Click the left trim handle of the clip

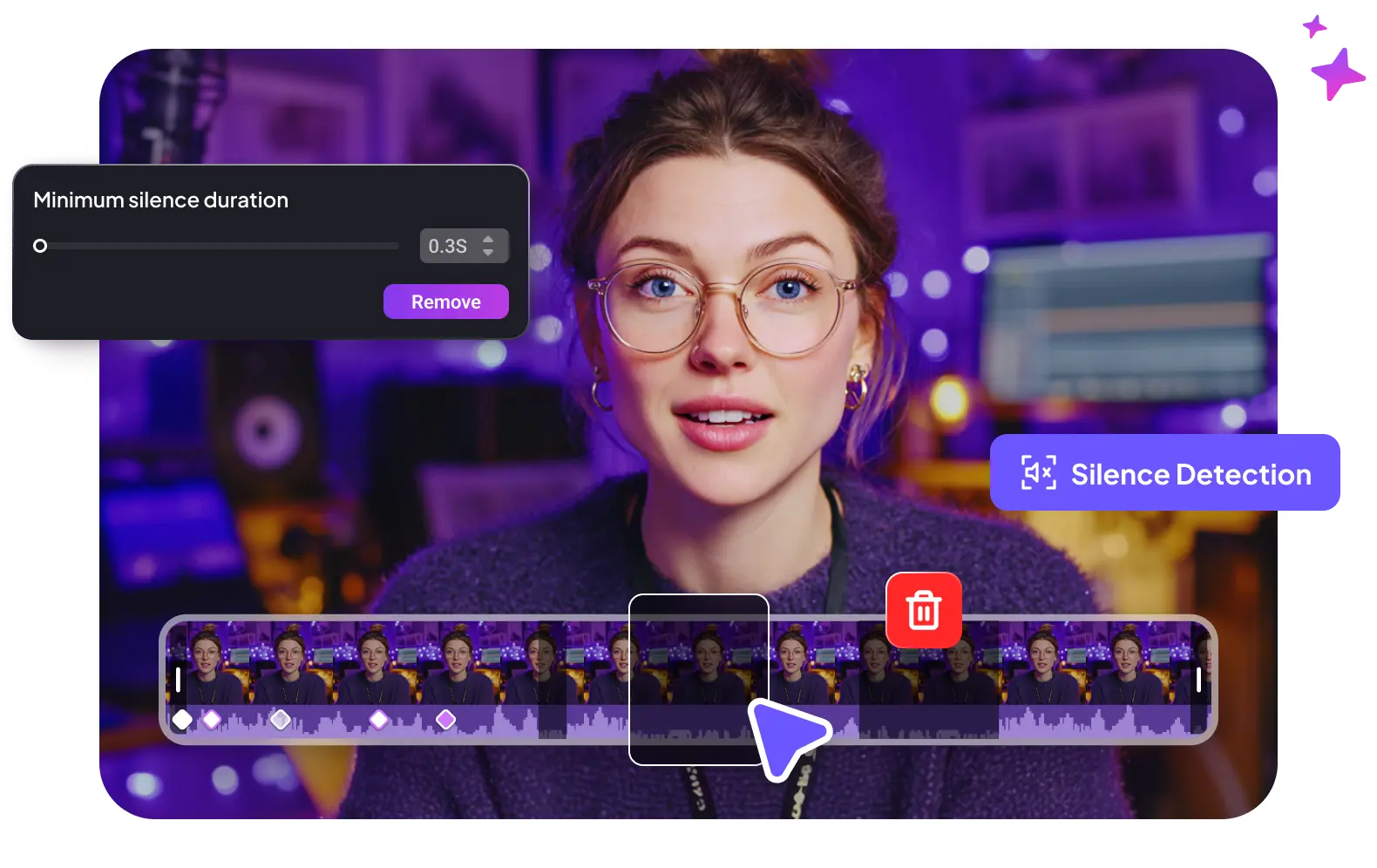[x=178, y=680]
